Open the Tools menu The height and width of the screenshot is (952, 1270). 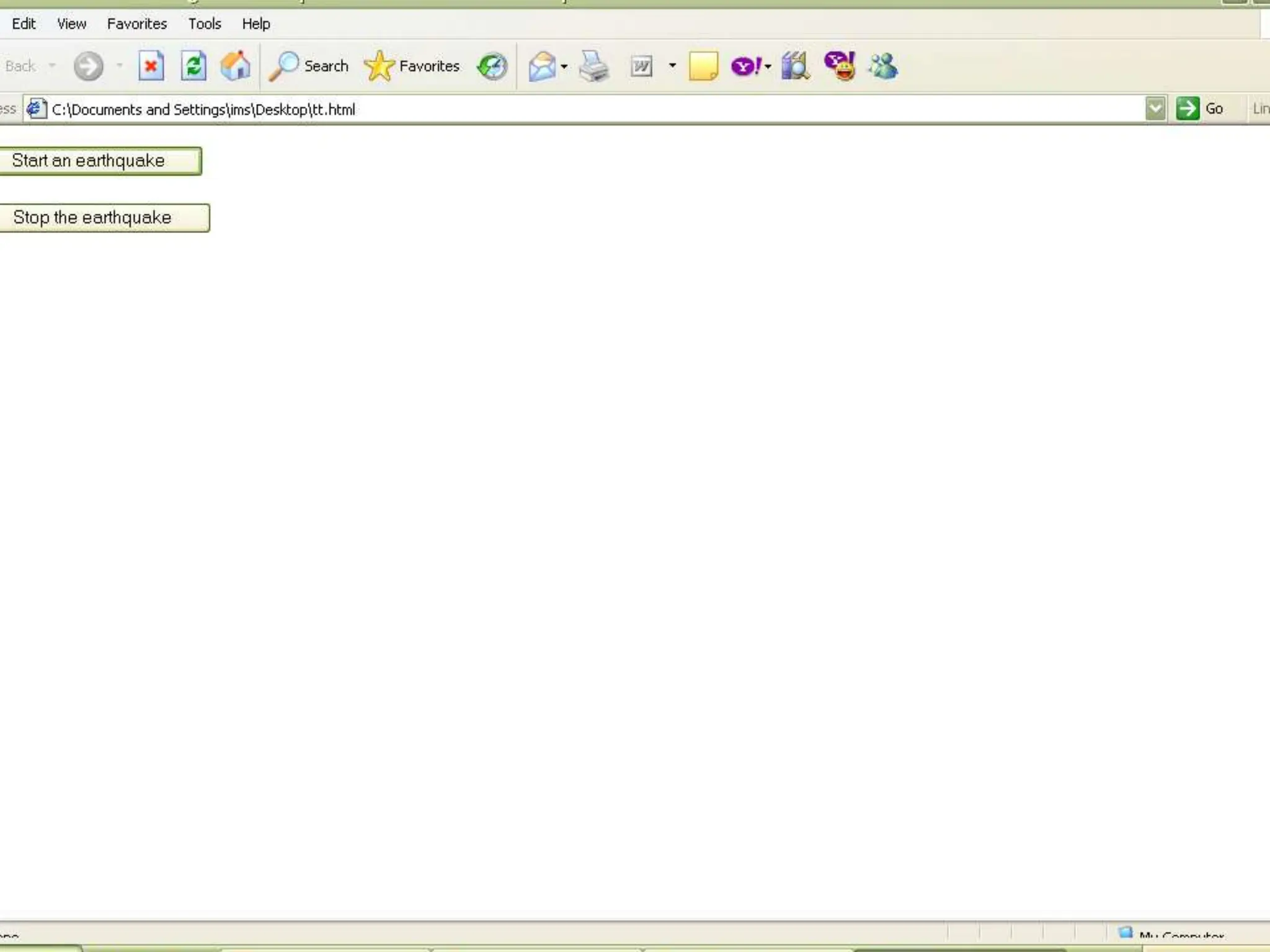205,24
